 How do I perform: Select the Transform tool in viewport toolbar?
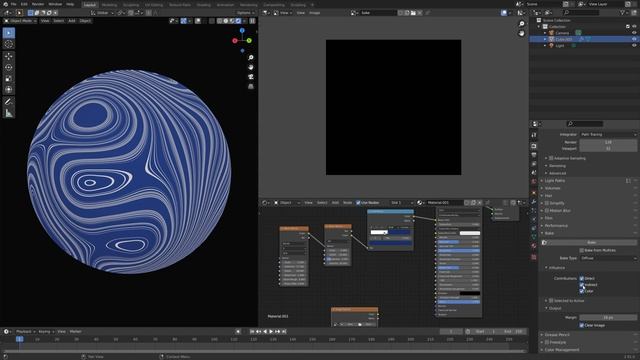pos(9,89)
